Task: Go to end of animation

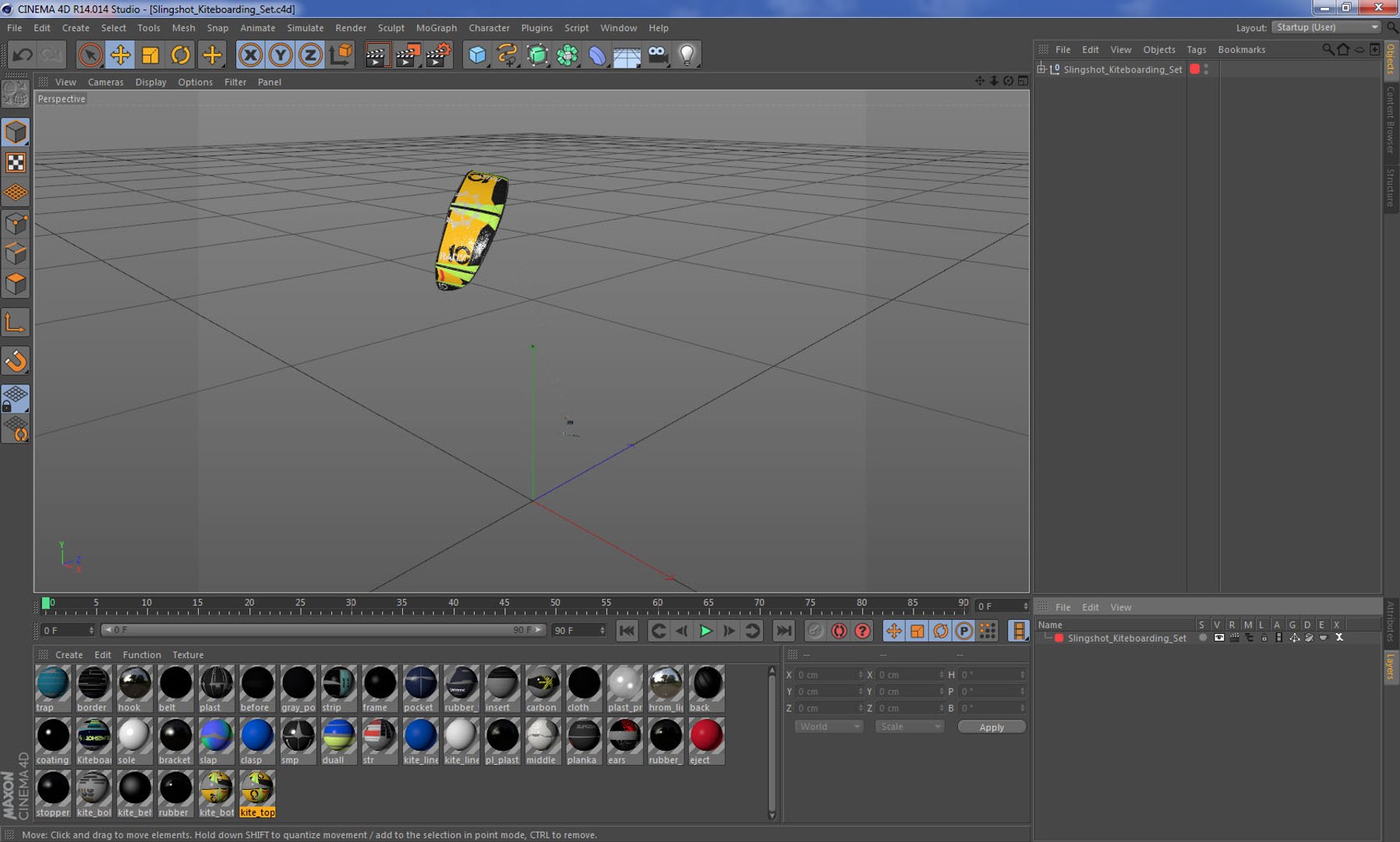Action: pyautogui.click(x=783, y=631)
